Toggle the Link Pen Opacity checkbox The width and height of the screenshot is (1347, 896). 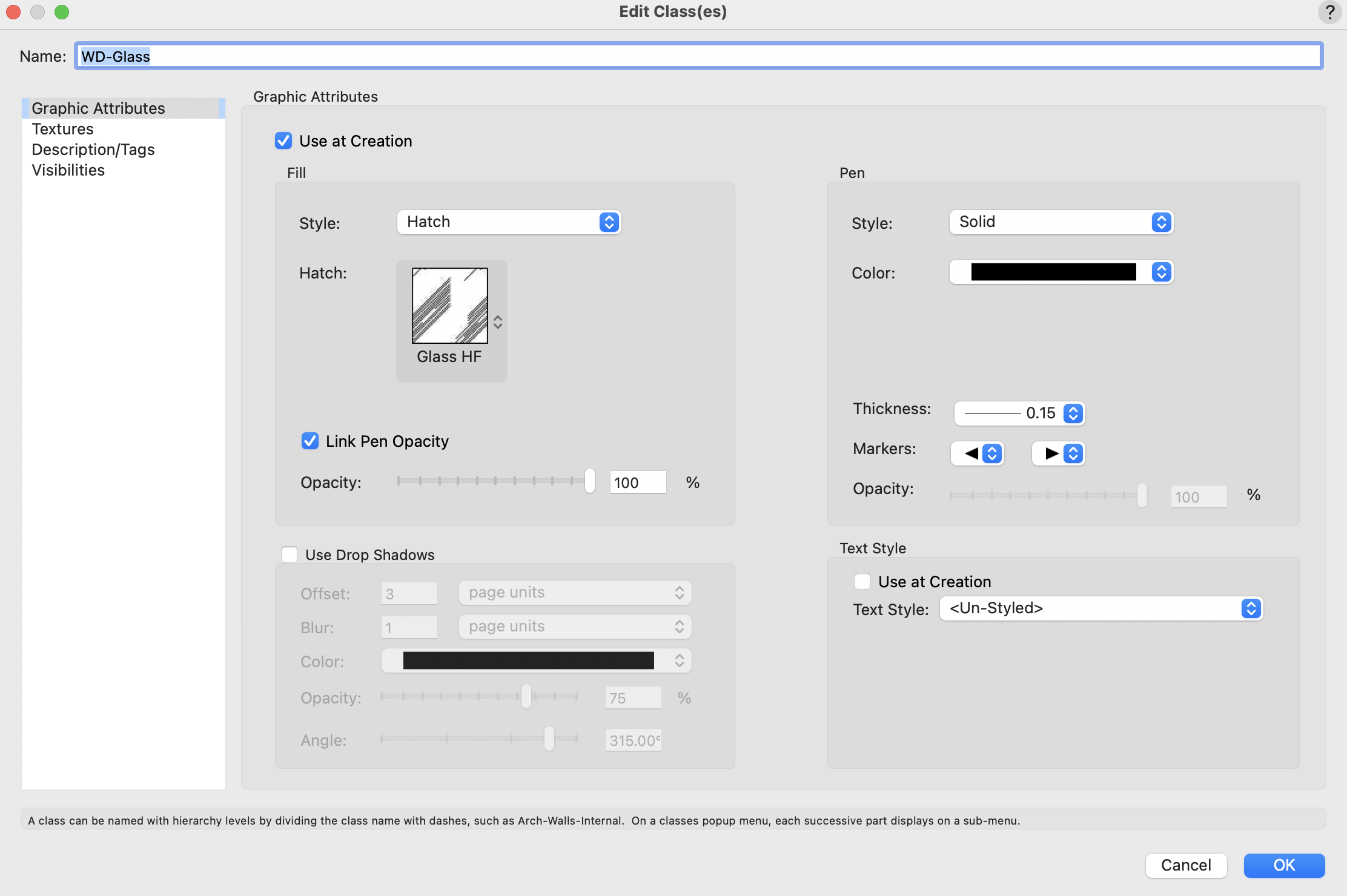(x=310, y=441)
